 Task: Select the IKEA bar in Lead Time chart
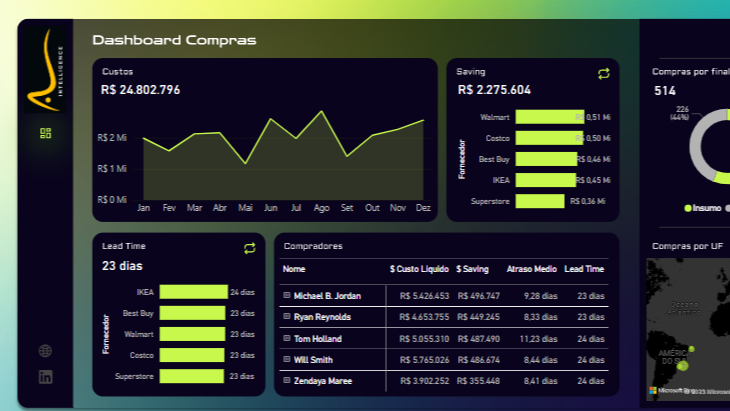193,293
